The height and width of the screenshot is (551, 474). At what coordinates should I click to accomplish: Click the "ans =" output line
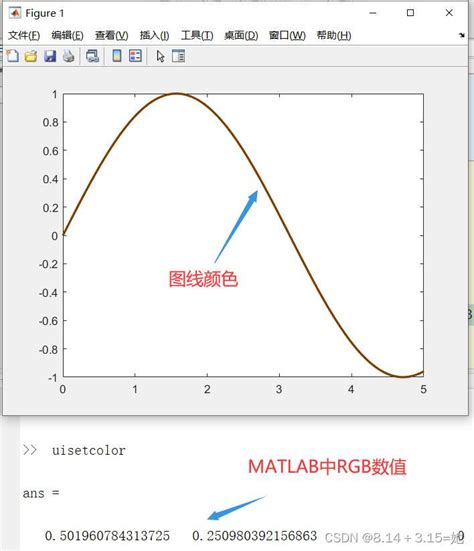click(x=41, y=493)
